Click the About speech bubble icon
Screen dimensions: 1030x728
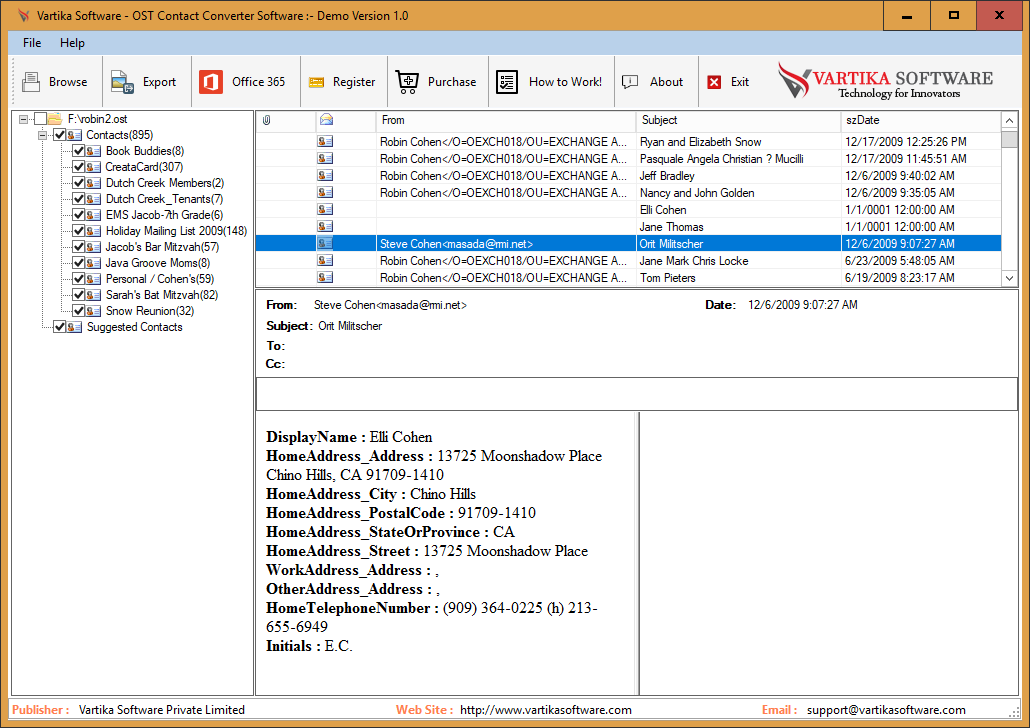630,82
